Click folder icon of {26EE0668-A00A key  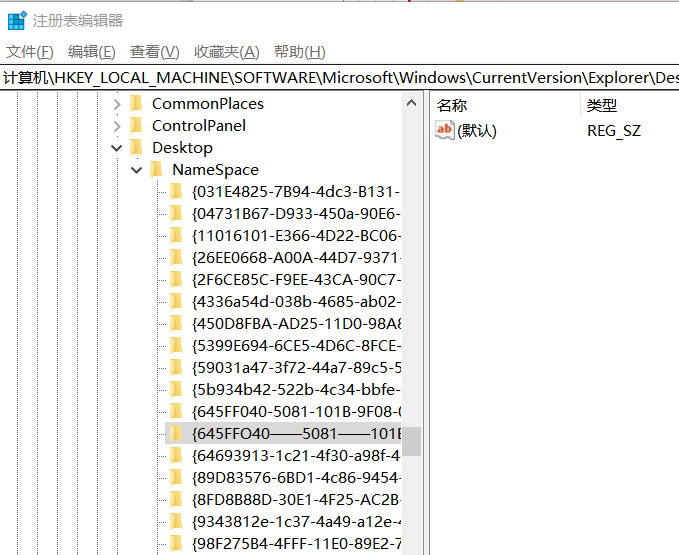tap(176, 258)
